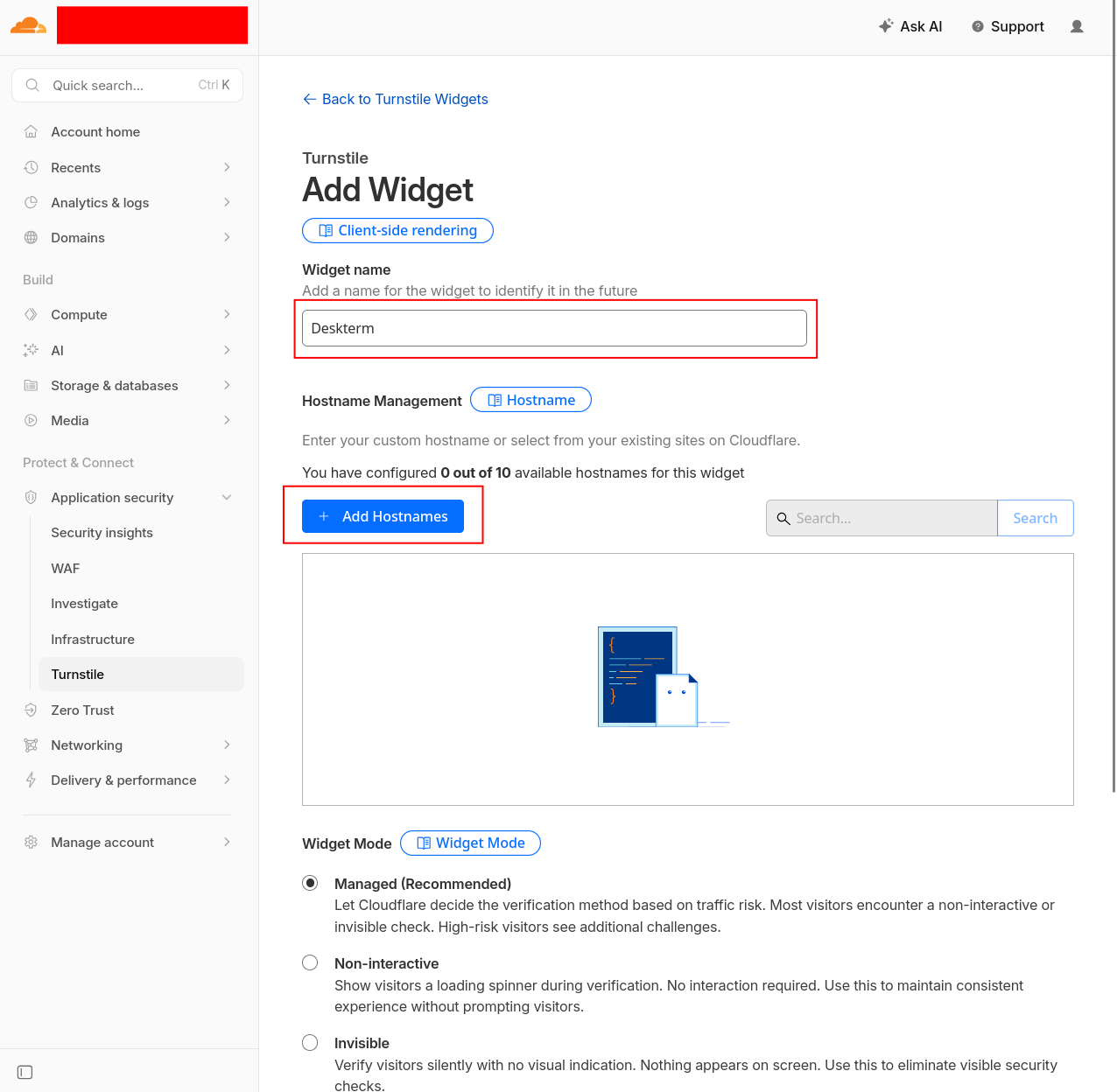Expand the Recents chevron
Image resolution: width=1117 pixels, height=1092 pixels.
click(227, 167)
